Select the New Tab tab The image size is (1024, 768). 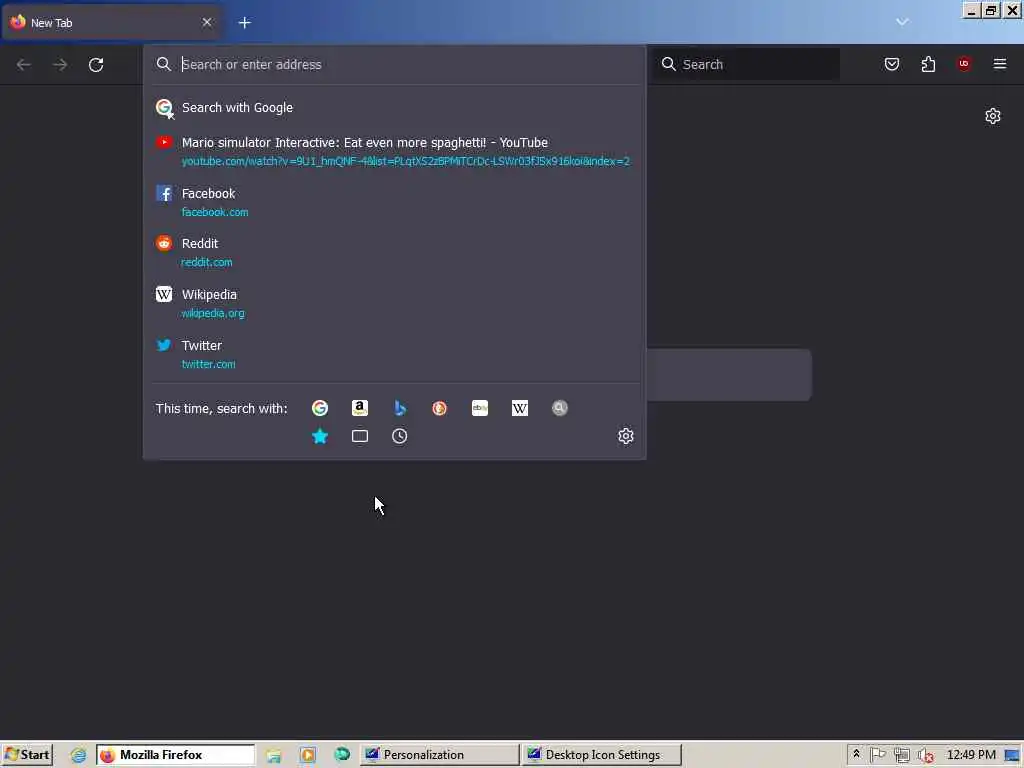coord(111,23)
